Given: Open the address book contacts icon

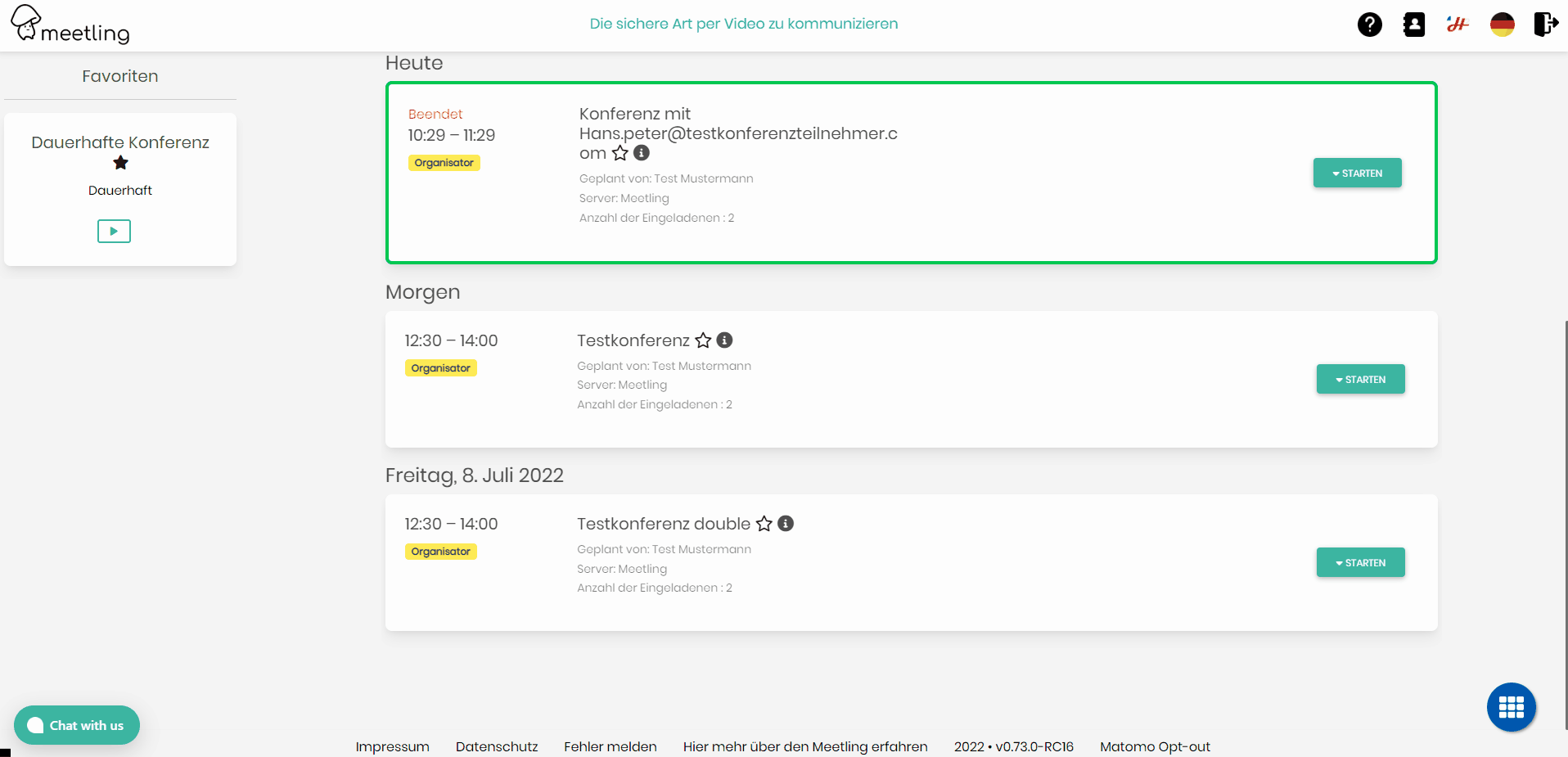Looking at the screenshot, I should click(1413, 25).
